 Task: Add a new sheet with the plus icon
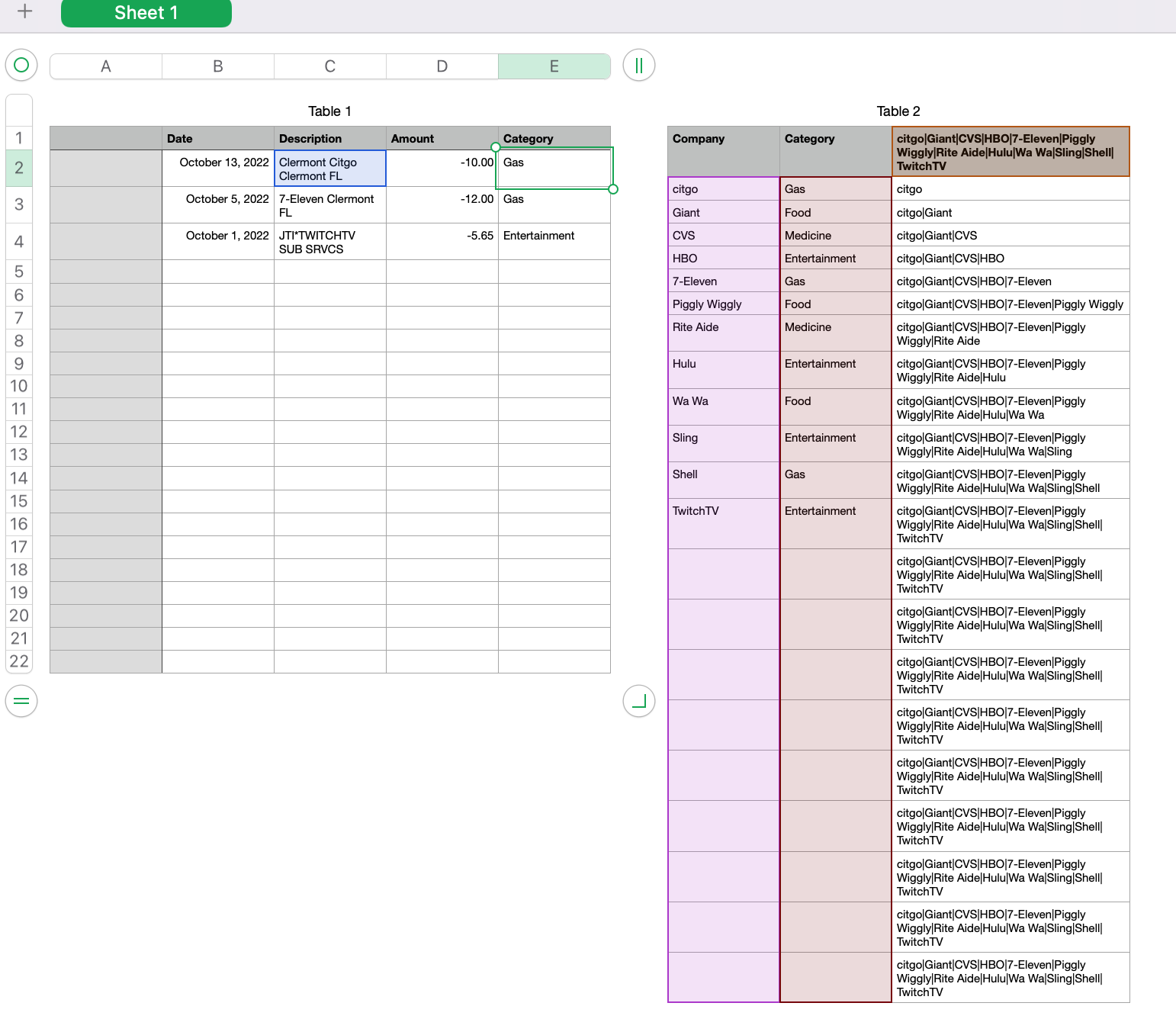coord(24,11)
